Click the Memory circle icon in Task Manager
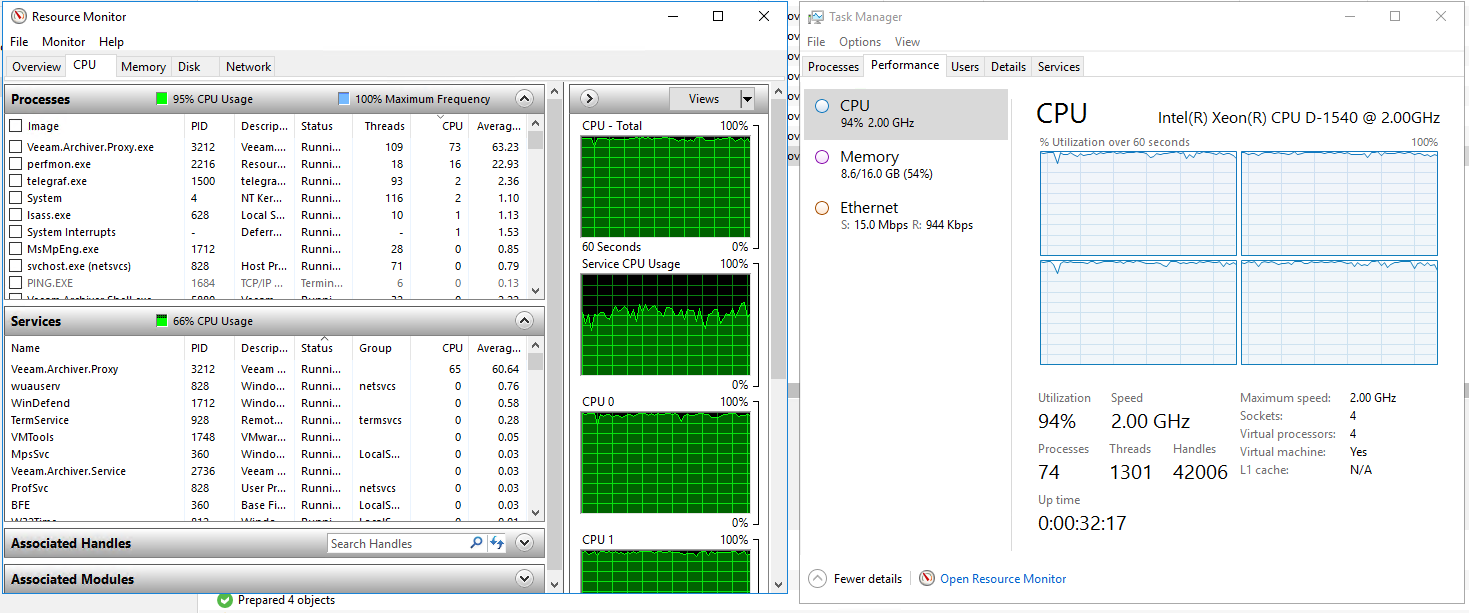 click(822, 157)
